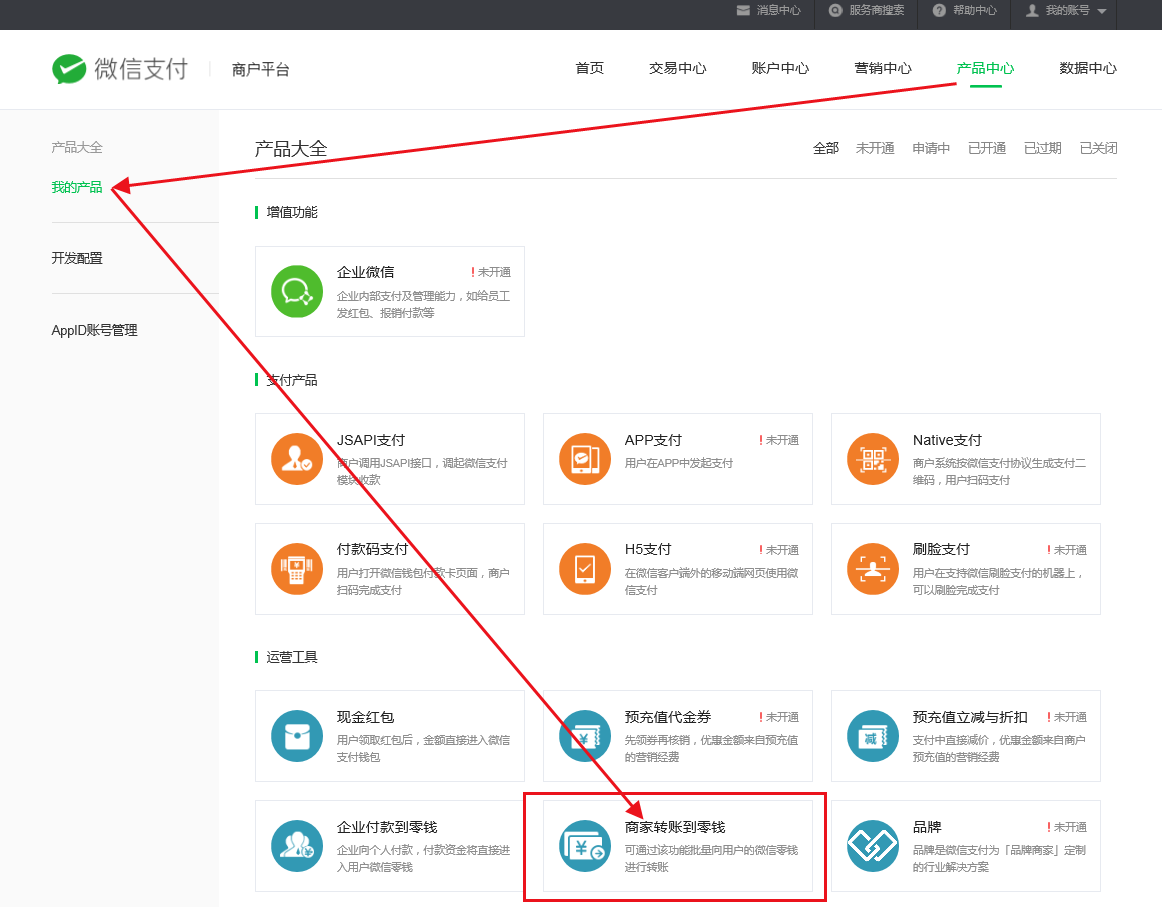The image size is (1162, 907).
Task: Click the 刷脸支付 face scan icon
Action: coord(873,568)
